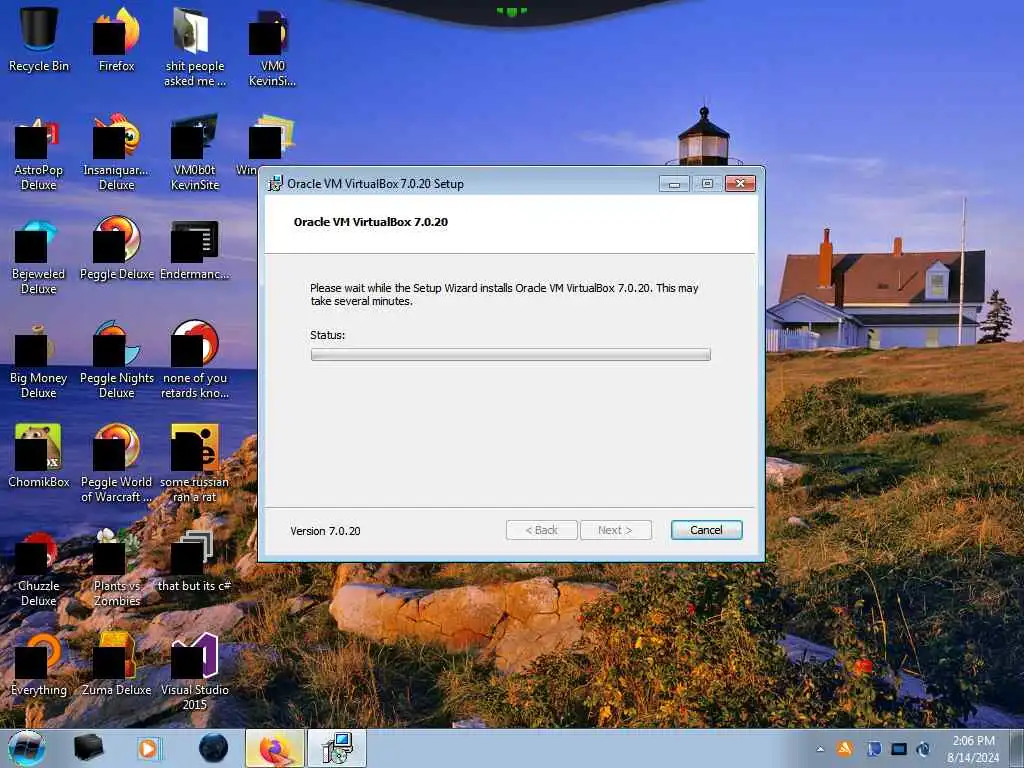Image resolution: width=1024 pixels, height=768 pixels.
Task: Click the monitor tray icon
Action: tap(899, 749)
